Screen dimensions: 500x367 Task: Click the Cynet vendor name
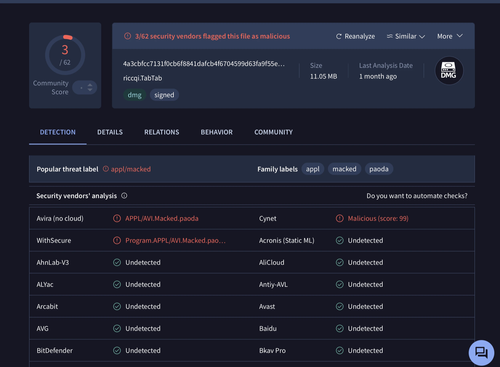tap(268, 219)
